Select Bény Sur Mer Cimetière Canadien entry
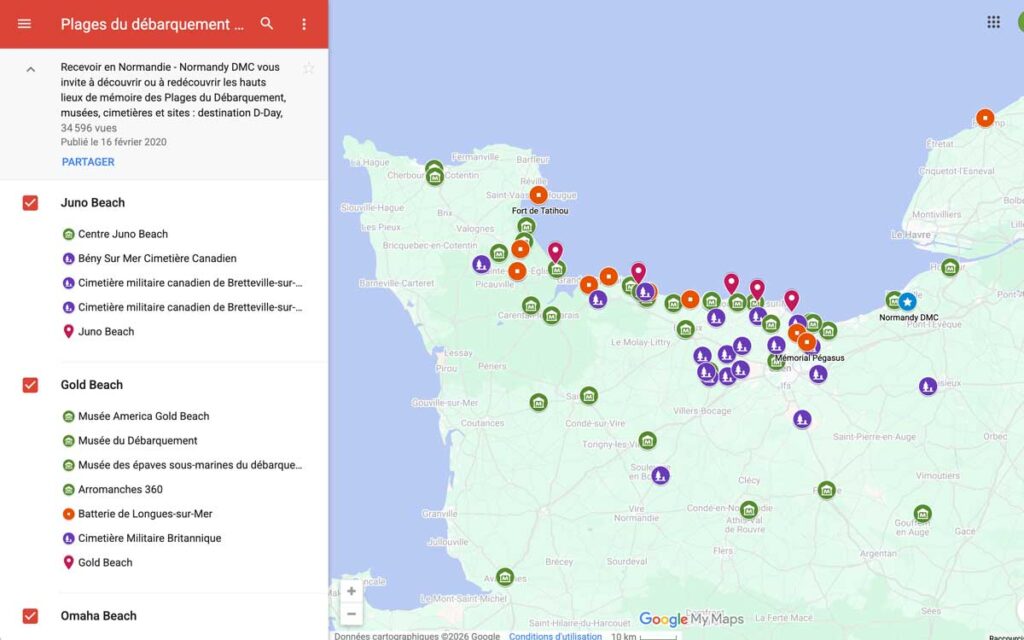1024x640 pixels. [157, 258]
